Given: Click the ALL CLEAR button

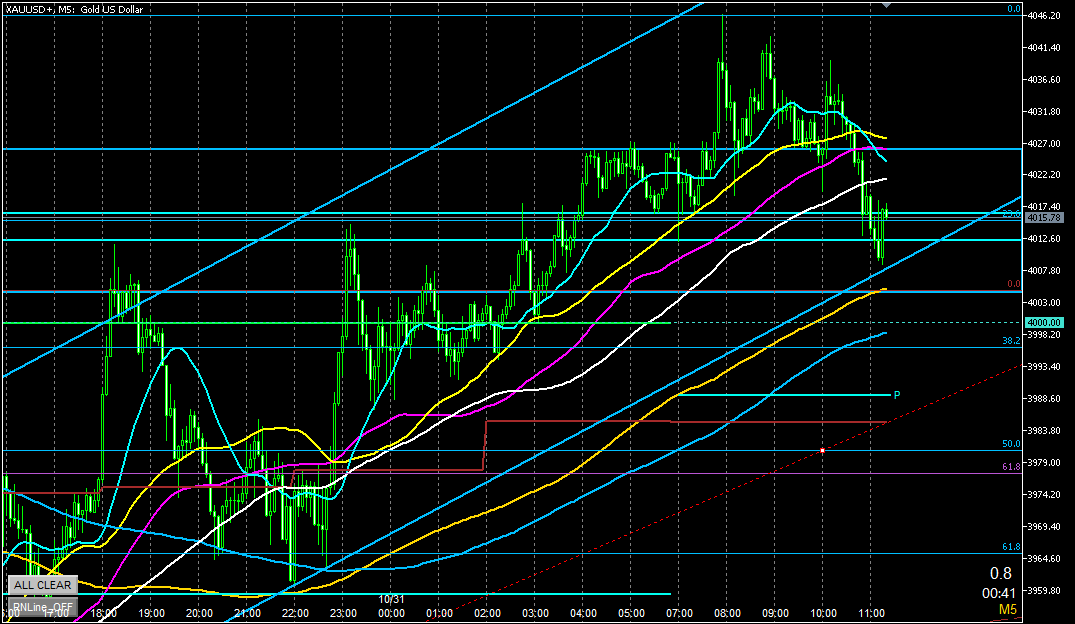Looking at the screenshot, I should coord(42,585).
